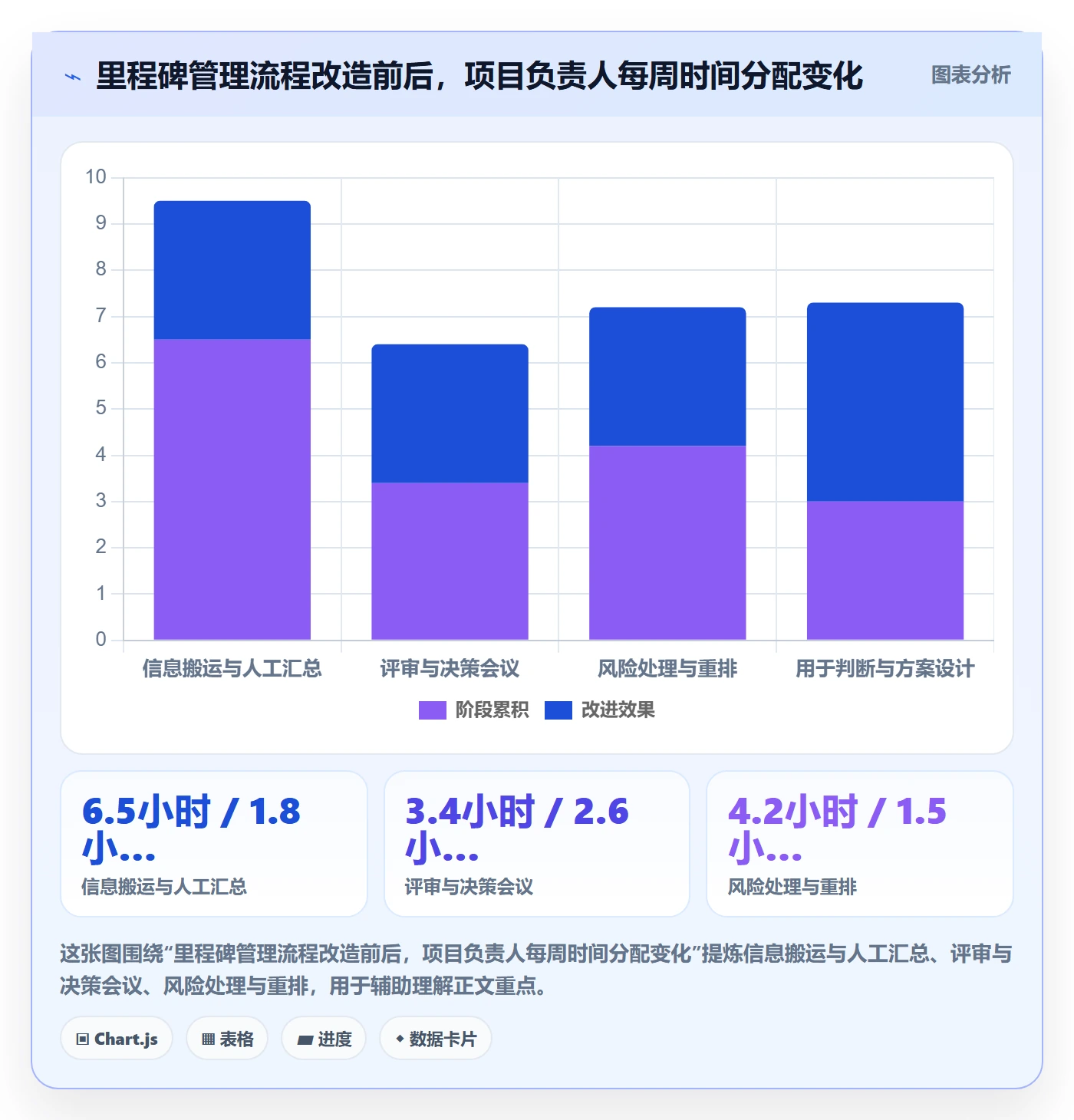
Task: Click the lightning bolt icon beside the title
Action: [73, 77]
